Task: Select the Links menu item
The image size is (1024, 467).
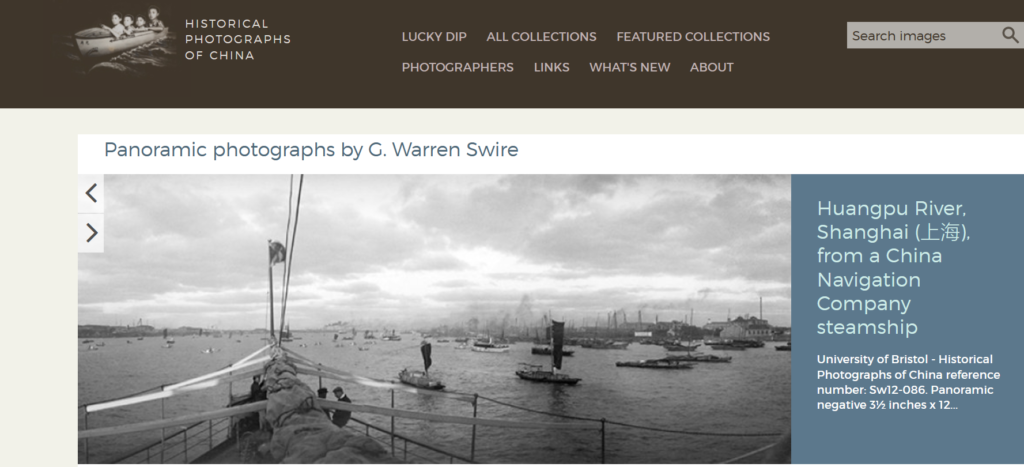Action: click(551, 67)
